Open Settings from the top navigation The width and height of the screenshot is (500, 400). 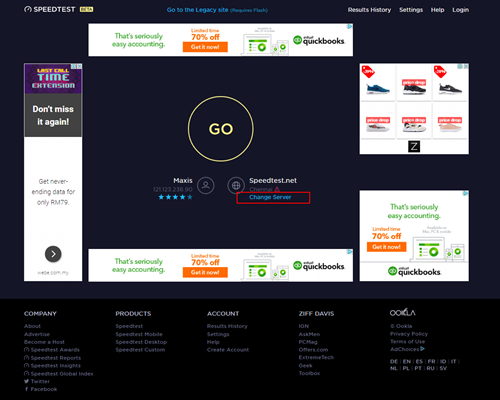coord(411,10)
